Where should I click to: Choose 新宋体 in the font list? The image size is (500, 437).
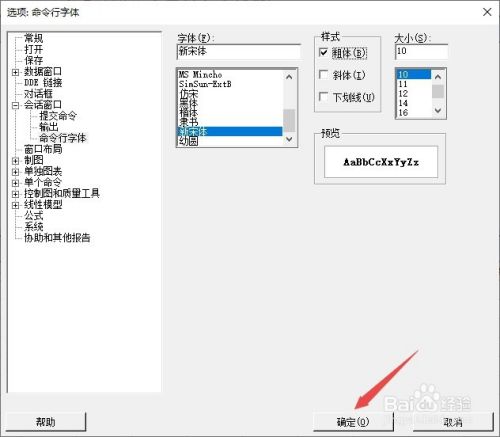coord(230,131)
